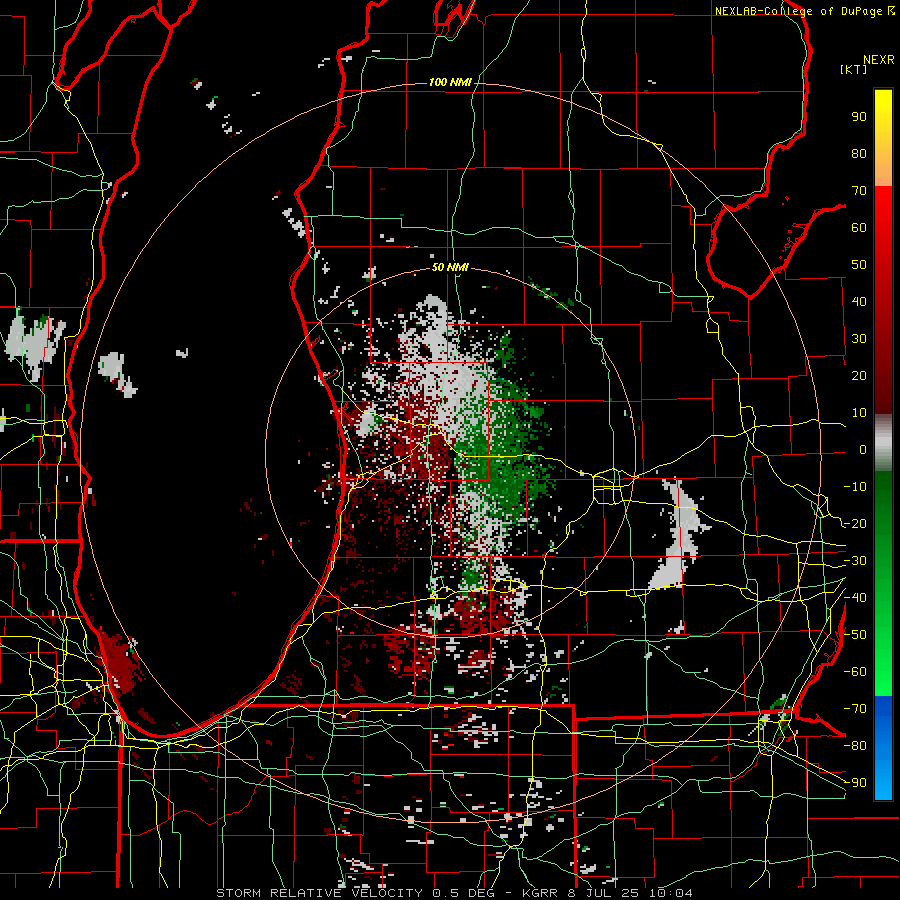Click the -50 value on the velocity scale
The width and height of the screenshot is (900, 900).
(855, 635)
